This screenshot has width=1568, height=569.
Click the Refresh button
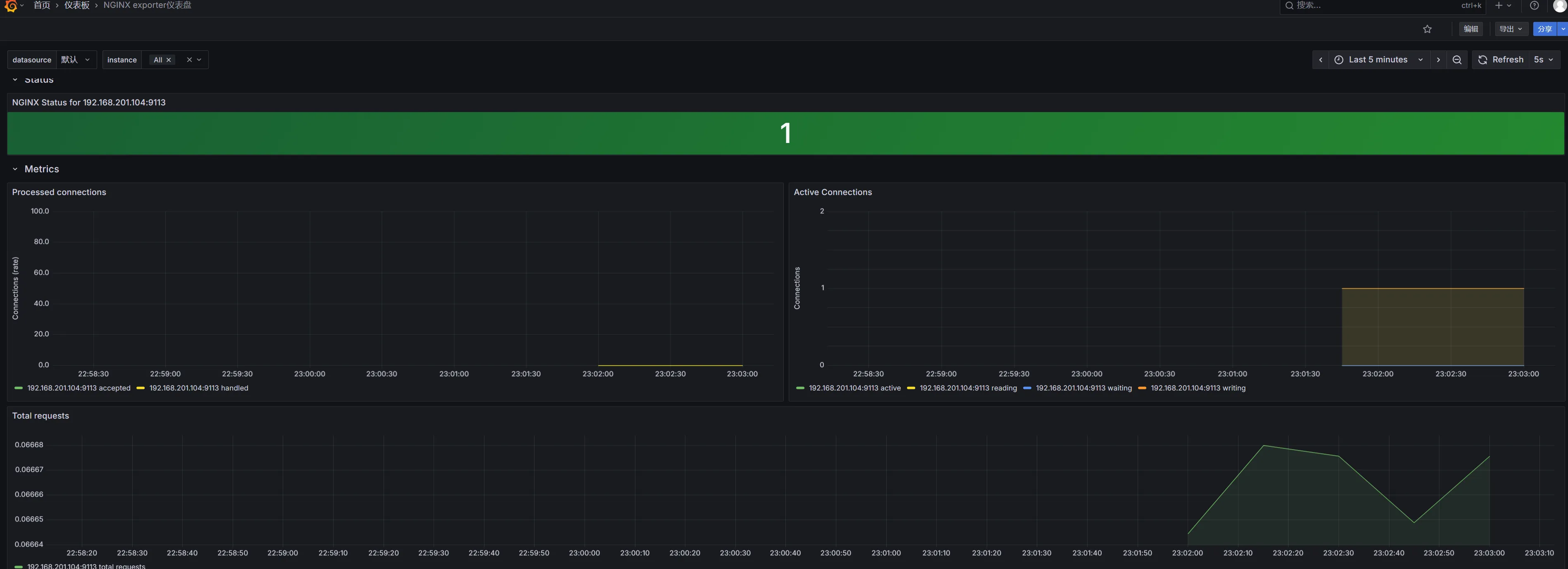[1501, 60]
